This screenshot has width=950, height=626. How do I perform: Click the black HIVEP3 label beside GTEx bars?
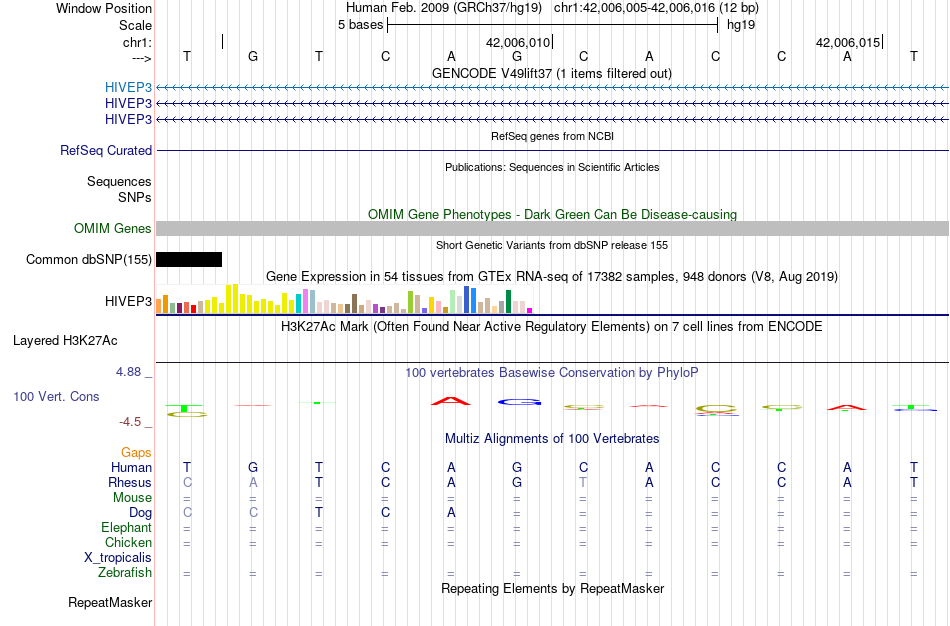128,301
